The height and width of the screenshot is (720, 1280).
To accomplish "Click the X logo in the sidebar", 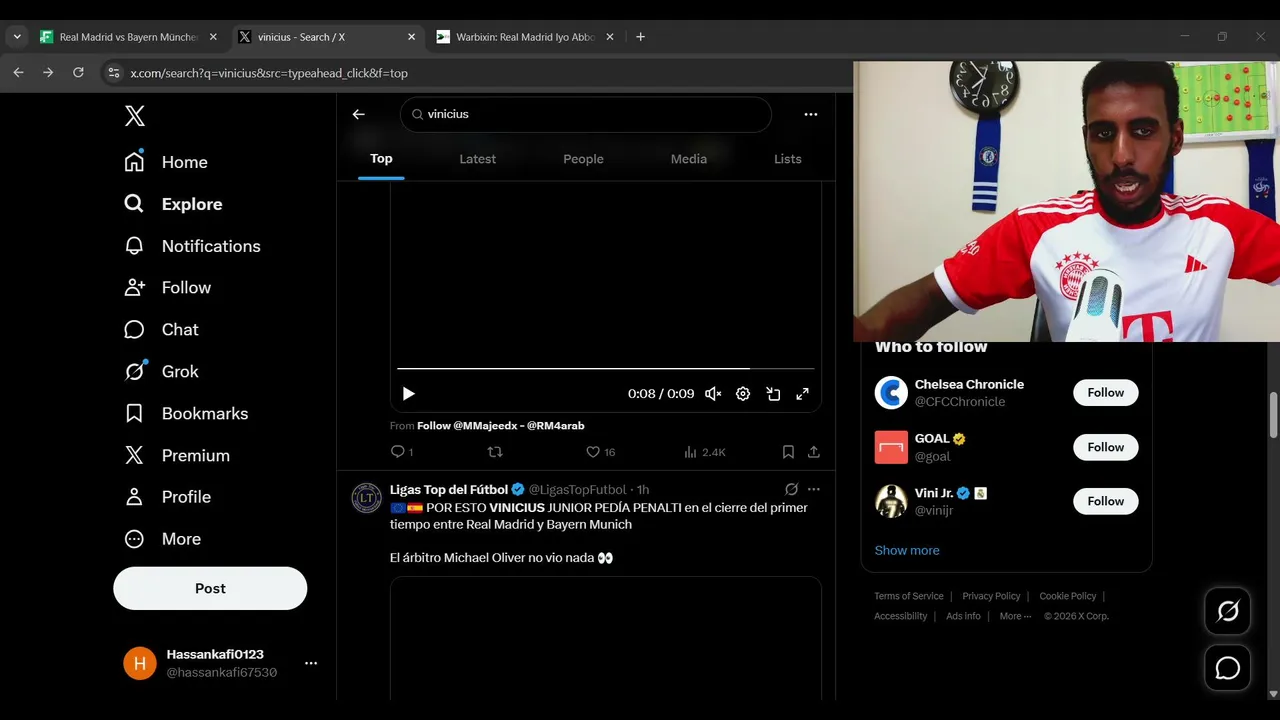I will tap(135, 116).
